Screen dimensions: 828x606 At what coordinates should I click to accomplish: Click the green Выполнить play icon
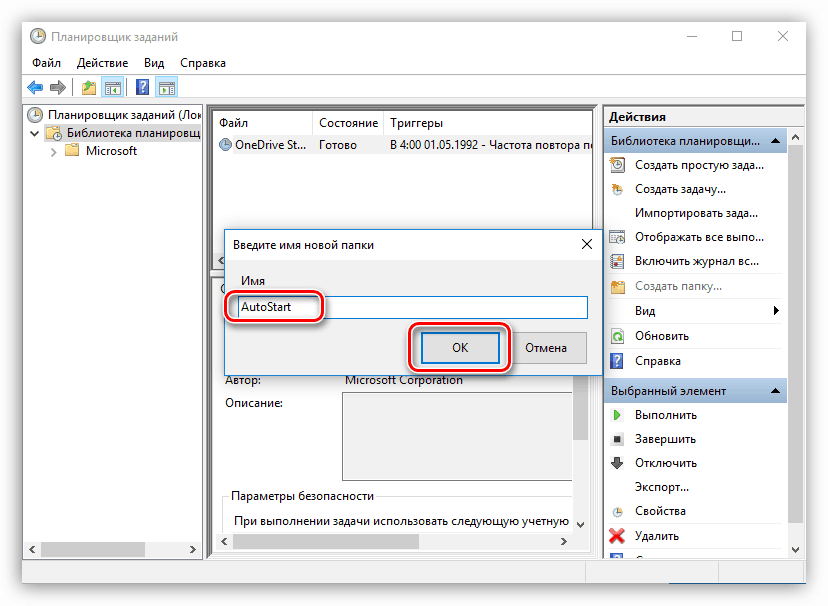pyautogui.click(x=617, y=415)
